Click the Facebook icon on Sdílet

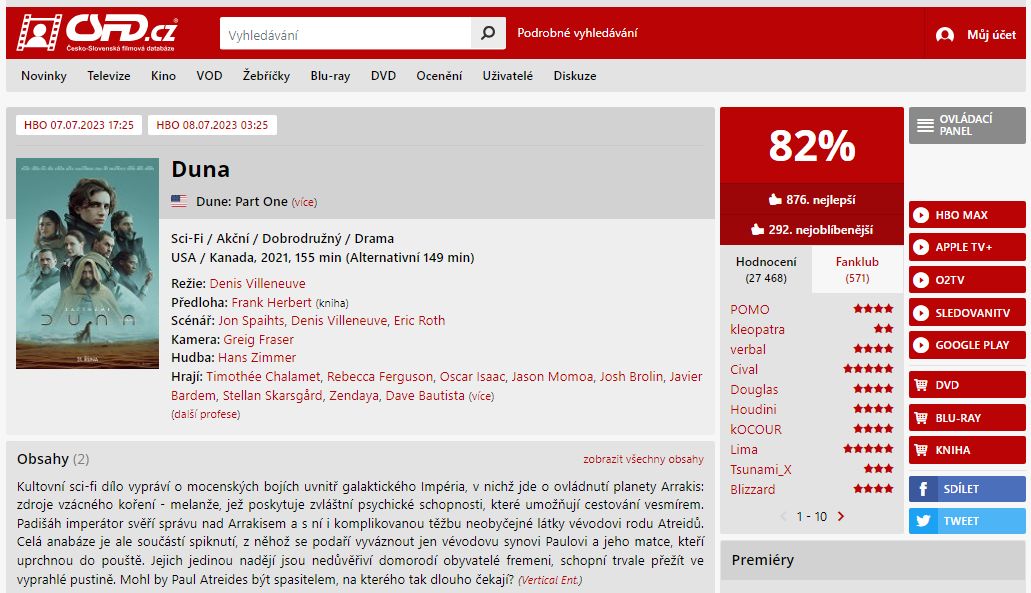[x=923, y=489]
